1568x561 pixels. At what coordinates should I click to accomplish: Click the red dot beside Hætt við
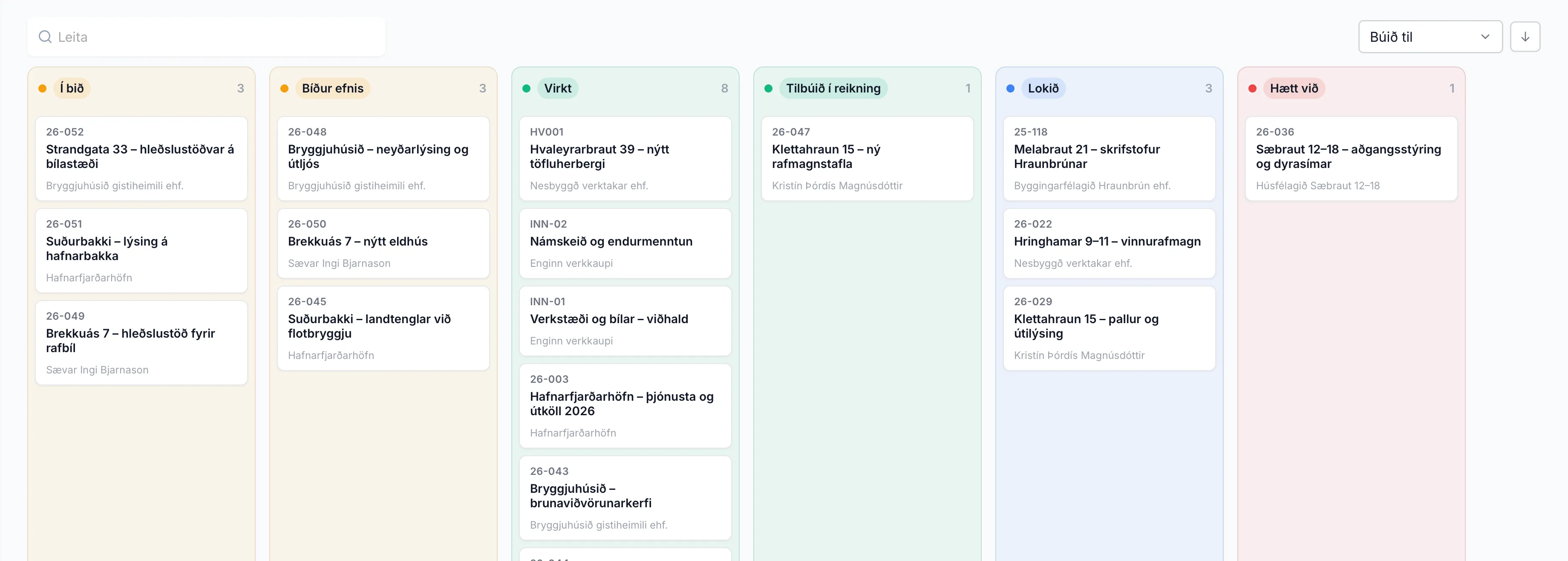click(x=1253, y=88)
